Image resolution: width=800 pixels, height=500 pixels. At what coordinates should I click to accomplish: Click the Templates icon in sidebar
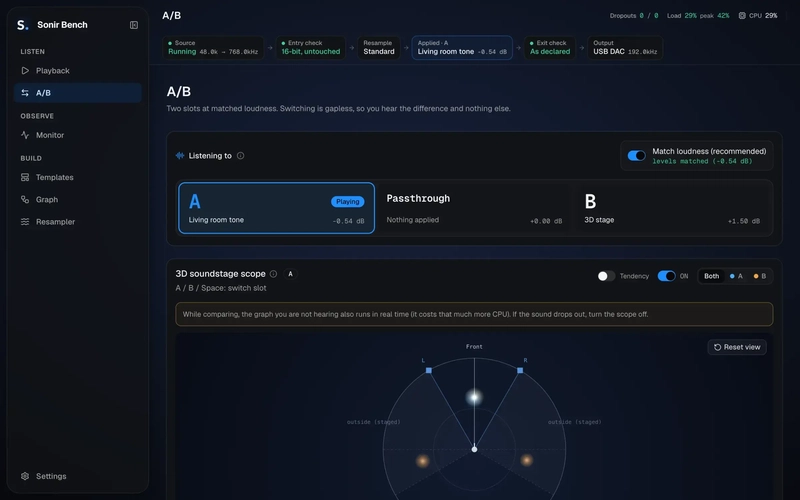point(25,178)
